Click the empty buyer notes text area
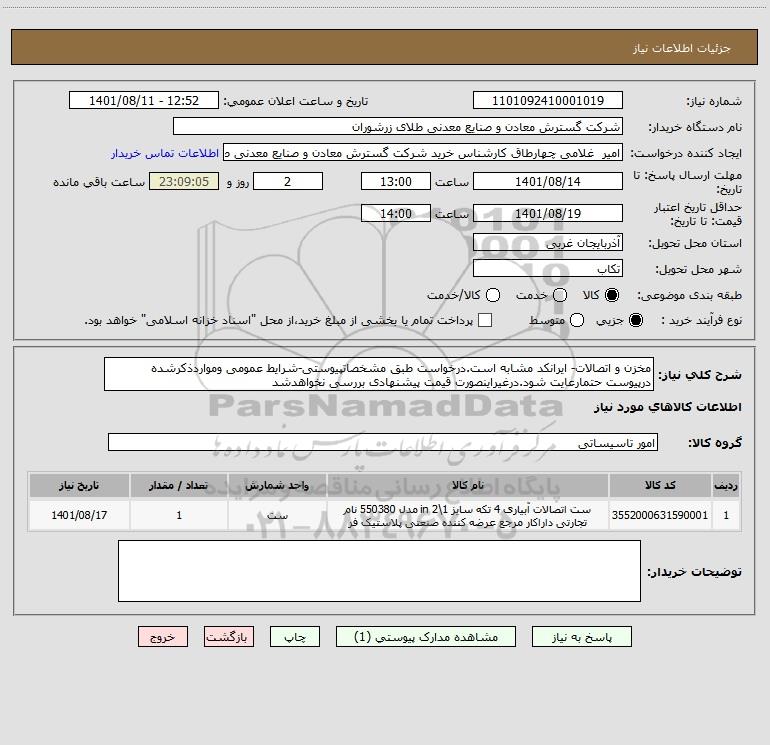This screenshot has height=745, width=770. pos(379,571)
